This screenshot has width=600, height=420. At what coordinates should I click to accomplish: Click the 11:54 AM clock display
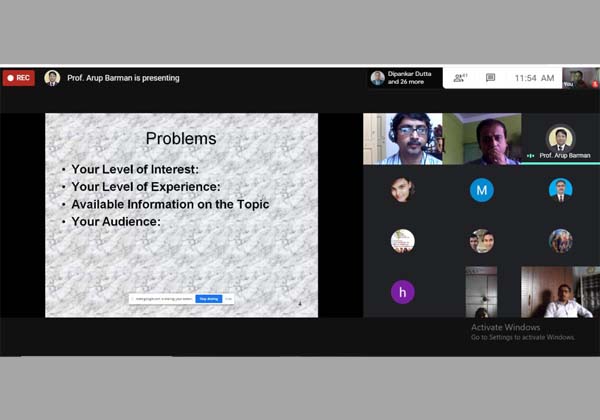pyautogui.click(x=534, y=78)
